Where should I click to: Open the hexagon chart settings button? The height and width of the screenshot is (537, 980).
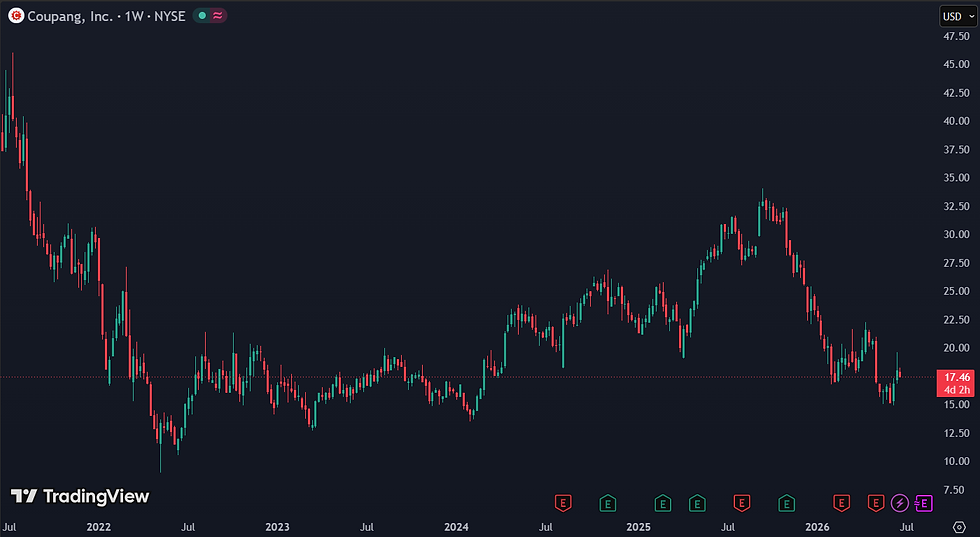pyautogui.click(x=959, y=527)
